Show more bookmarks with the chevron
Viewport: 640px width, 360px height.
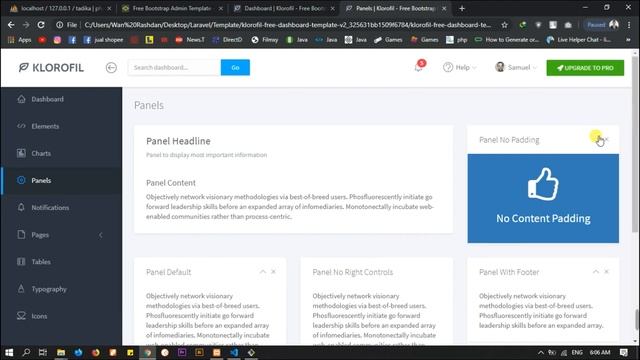(629, 40)
